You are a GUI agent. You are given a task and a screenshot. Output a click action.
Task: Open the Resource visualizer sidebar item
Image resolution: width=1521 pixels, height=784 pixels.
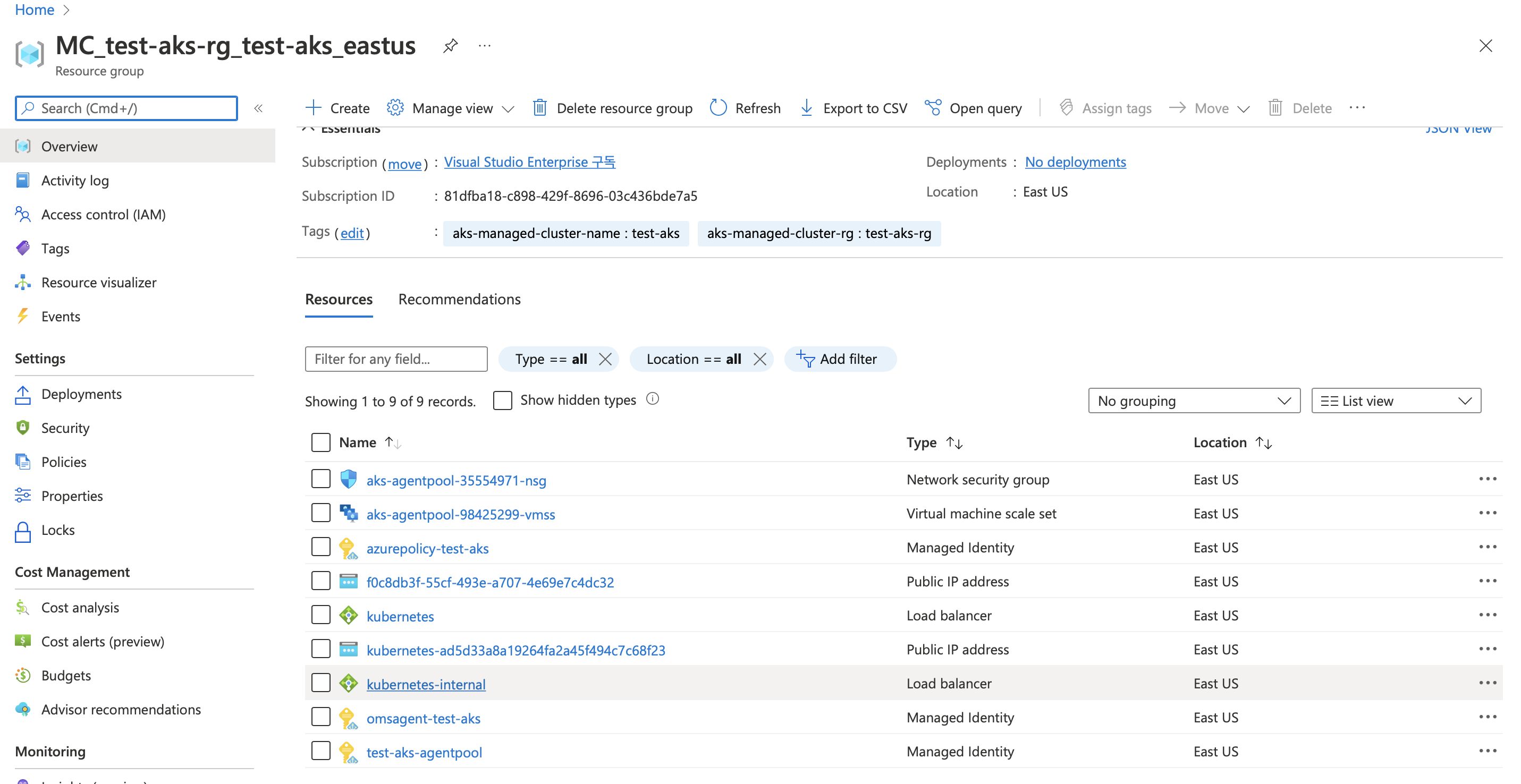pos(99,283)
